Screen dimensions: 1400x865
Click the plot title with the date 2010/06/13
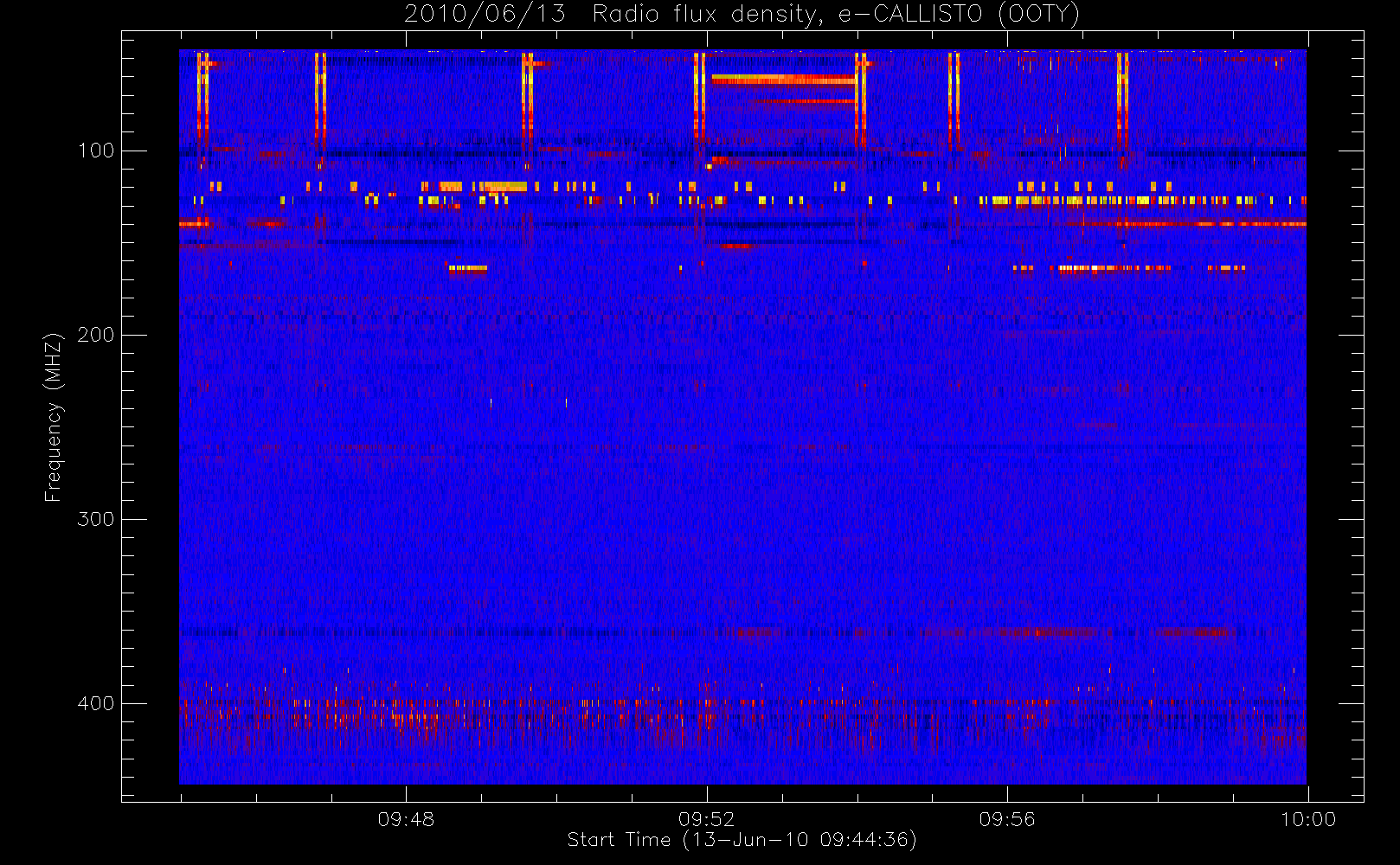click(x=742, y=15)
